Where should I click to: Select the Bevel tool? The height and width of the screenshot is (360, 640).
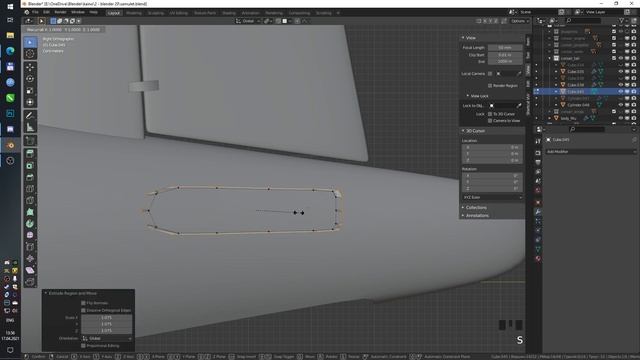click(30, 177)
